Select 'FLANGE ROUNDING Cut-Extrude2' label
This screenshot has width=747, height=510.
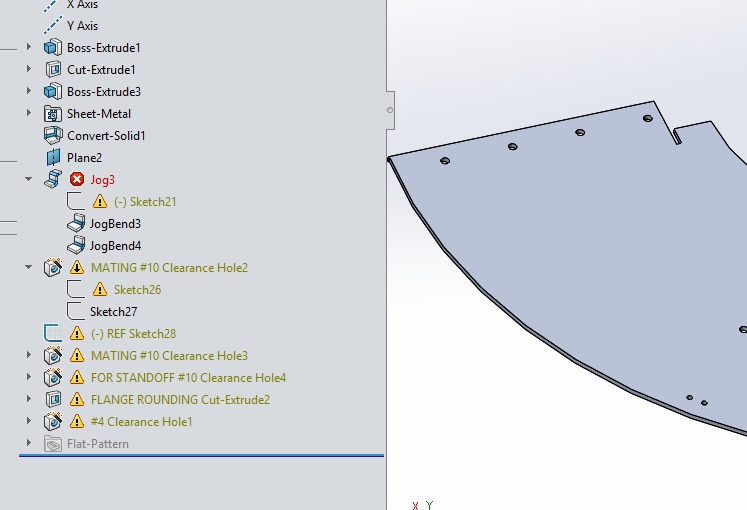tap(181, 400)
